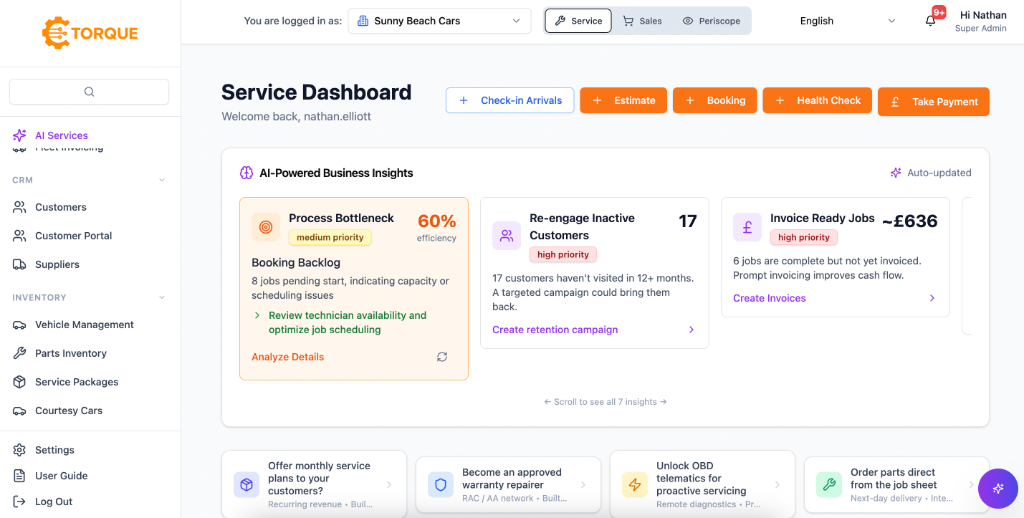Collapse the Inventory section
The image size is (1024, 518).
click(x=162, y=297)
